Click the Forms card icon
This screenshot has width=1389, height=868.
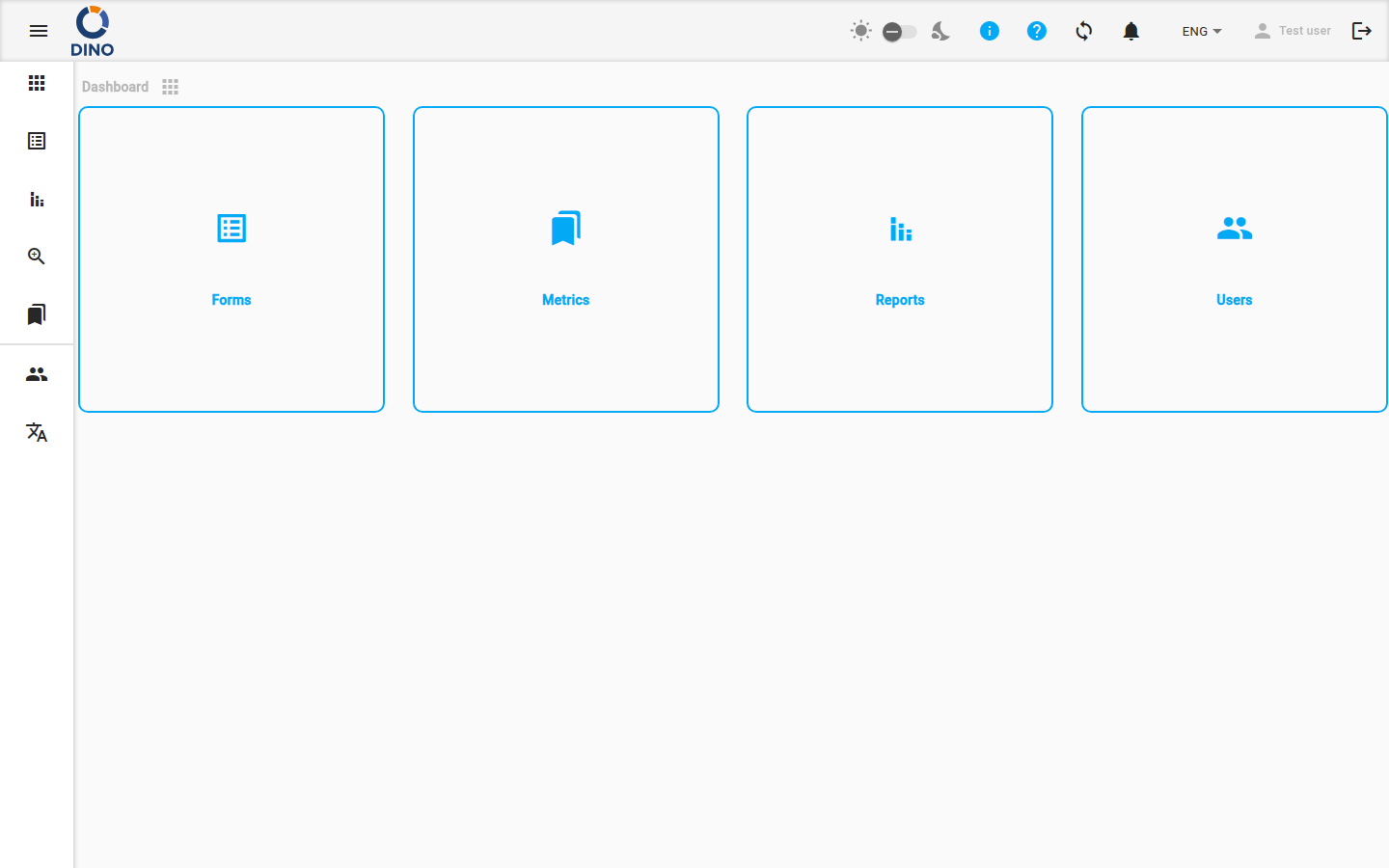tap(231, 229)
